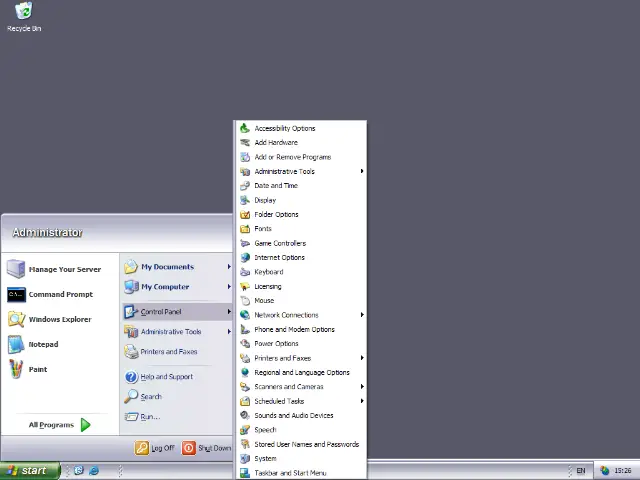
Task: Expand the My Documents submenu arrow
Action: [229, 267]
